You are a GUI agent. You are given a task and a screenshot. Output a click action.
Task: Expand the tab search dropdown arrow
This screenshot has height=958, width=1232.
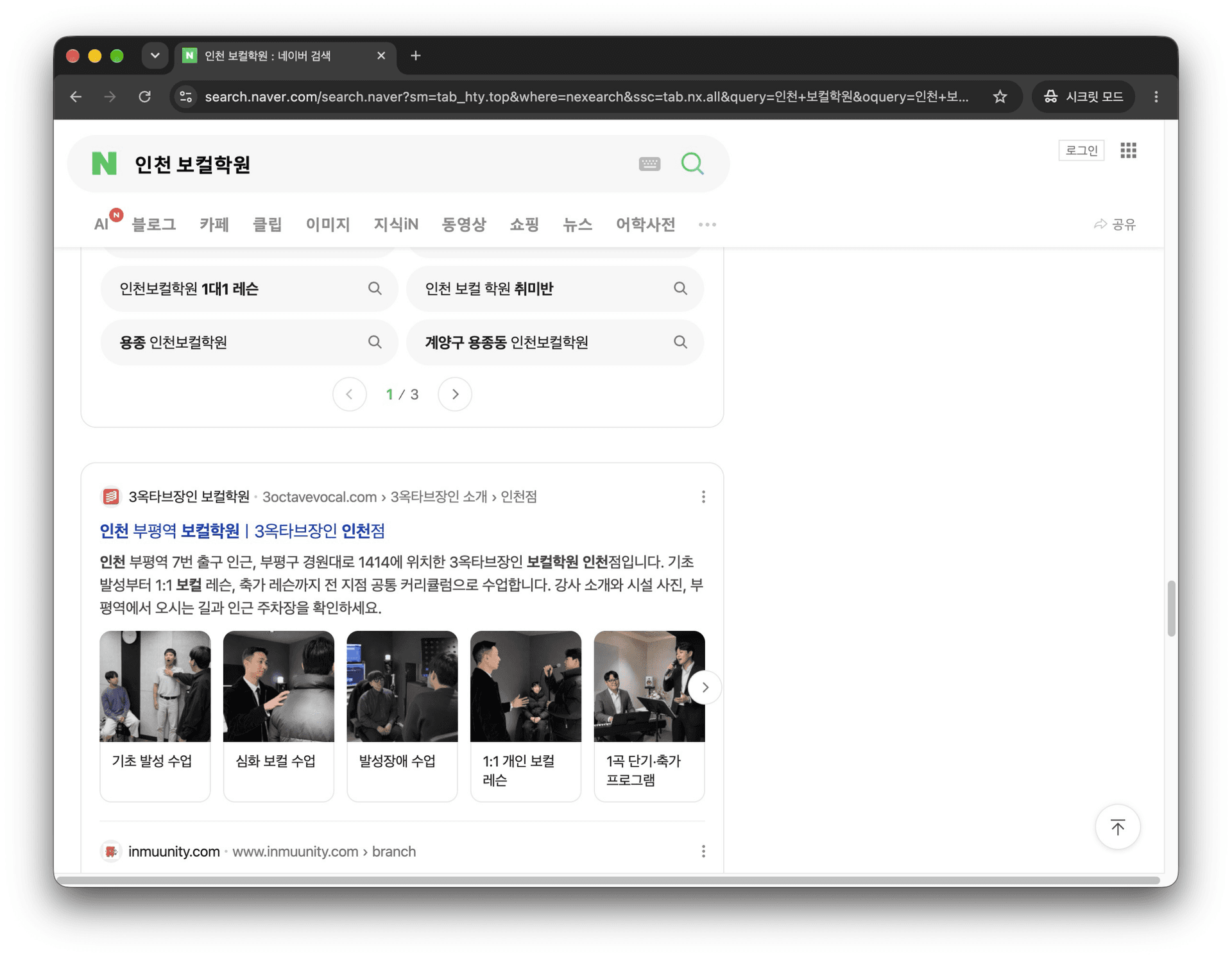155,56
